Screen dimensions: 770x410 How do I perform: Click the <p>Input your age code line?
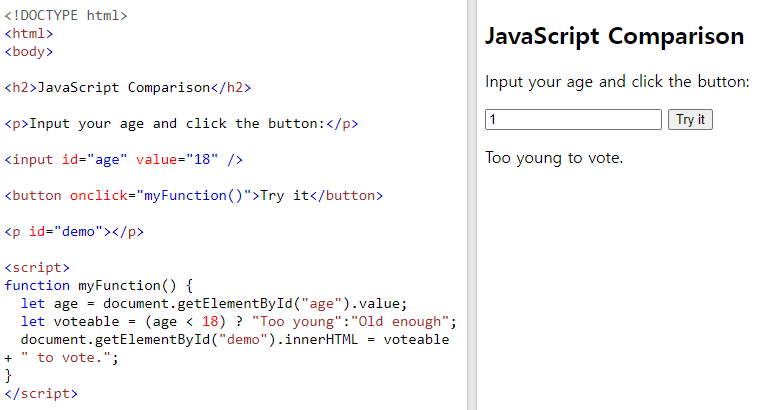(x=181, y=124)
